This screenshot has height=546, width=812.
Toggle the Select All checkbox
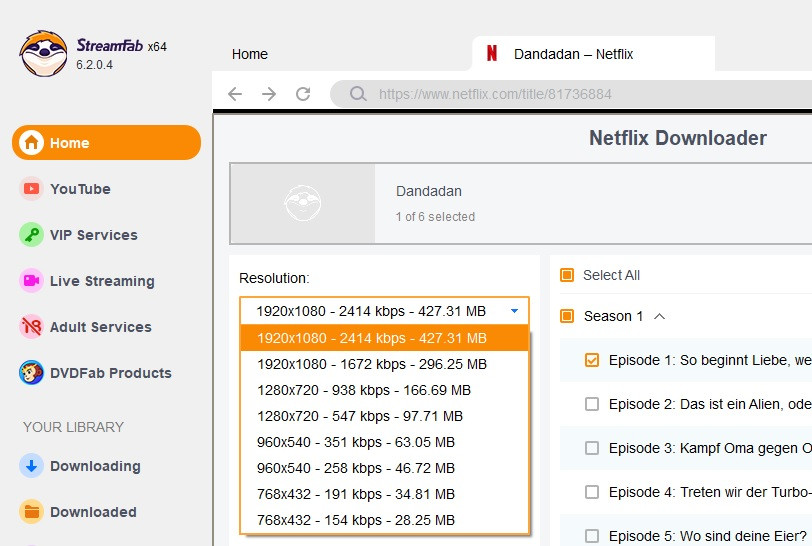coord(567,275)
